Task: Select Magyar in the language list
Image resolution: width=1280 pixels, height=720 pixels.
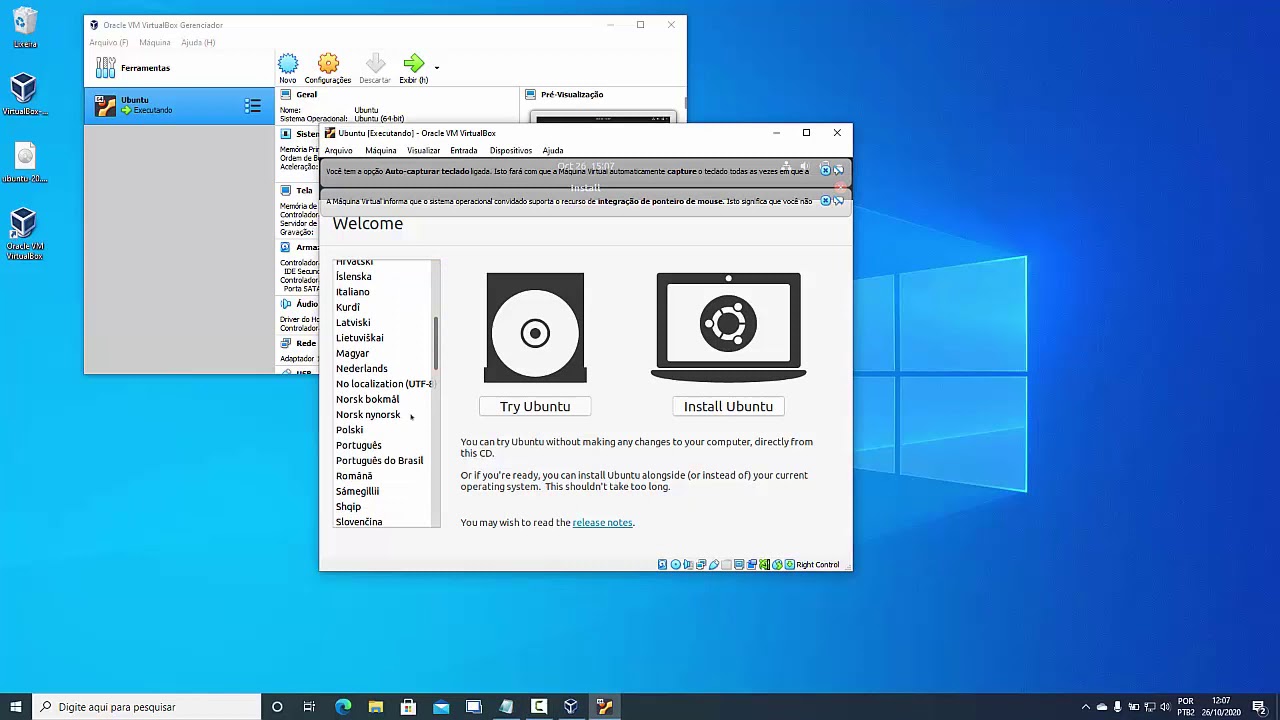Action: [353, 353]
